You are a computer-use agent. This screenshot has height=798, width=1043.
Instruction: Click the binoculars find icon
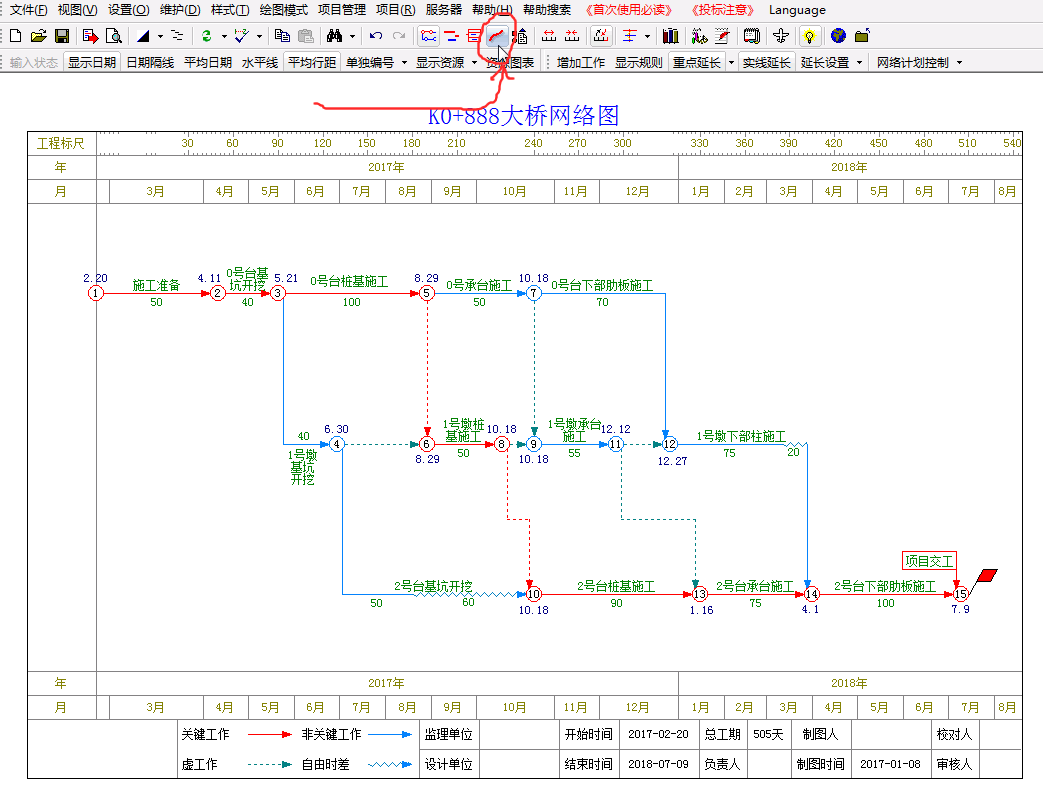pos(335,36)
